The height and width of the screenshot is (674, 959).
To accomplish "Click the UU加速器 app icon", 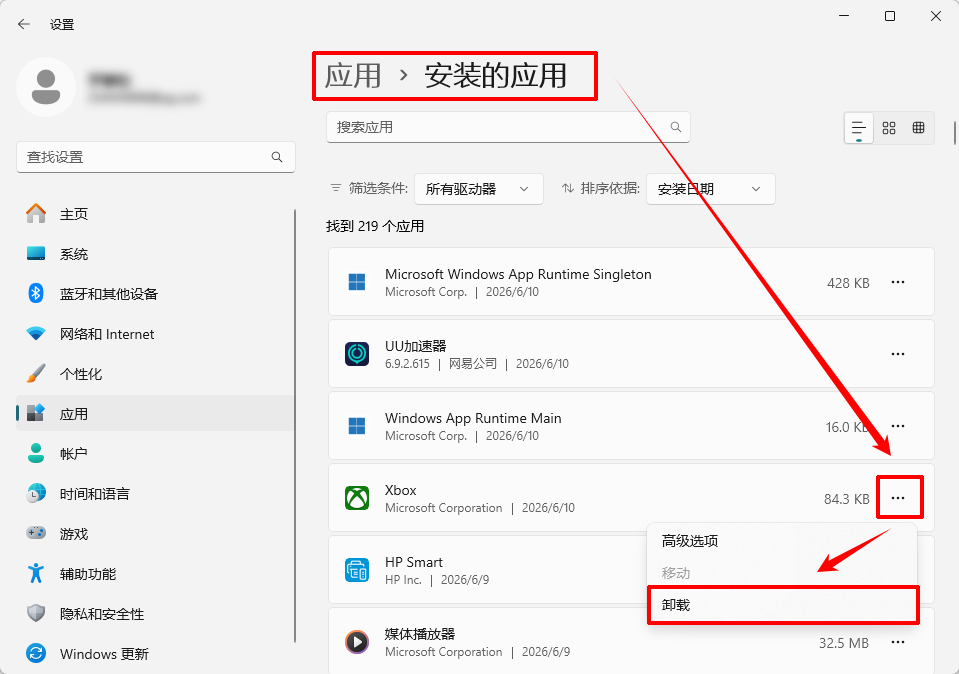I will [x=357, y=354].
